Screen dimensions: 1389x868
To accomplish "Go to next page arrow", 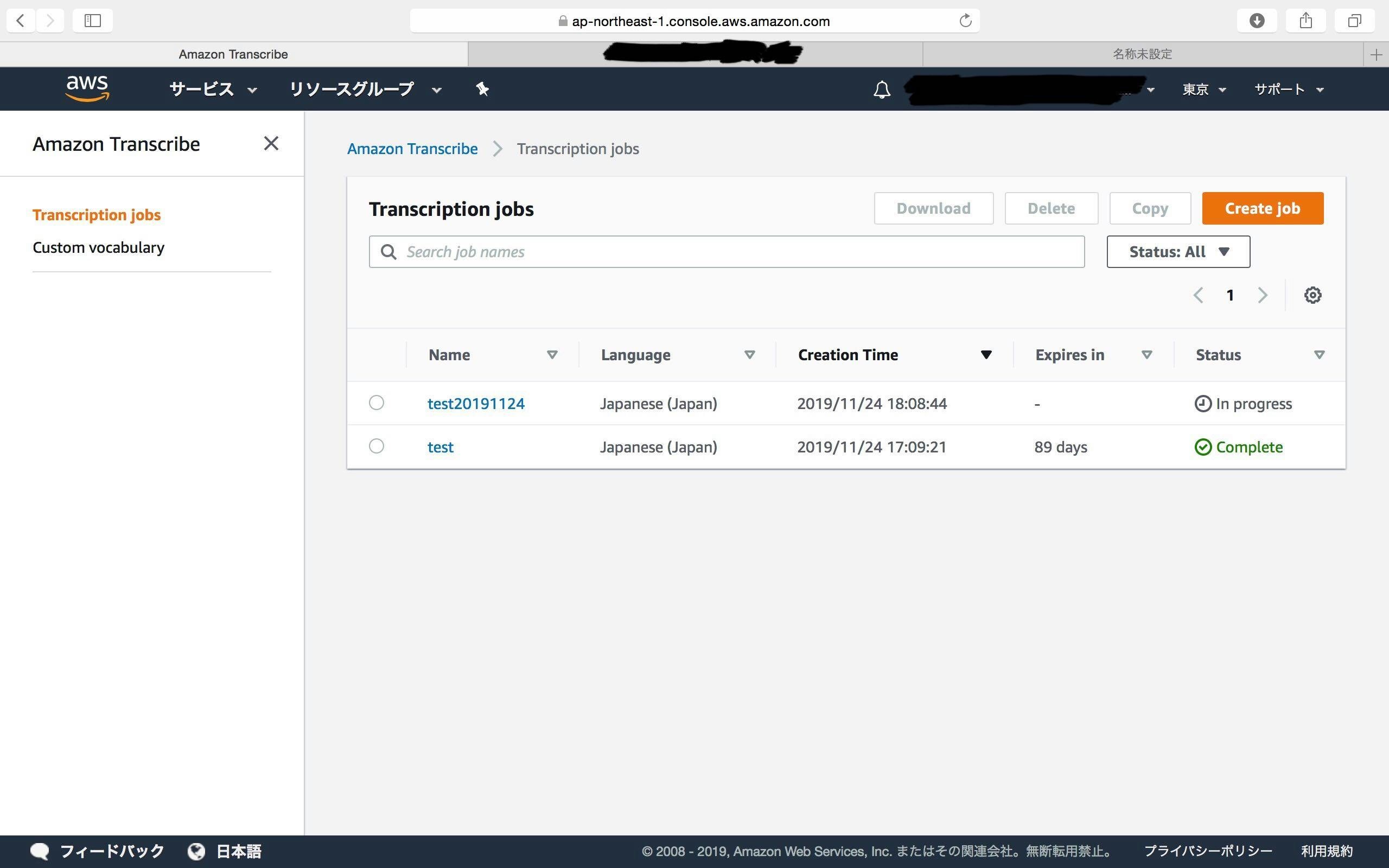I will 1262,295.
